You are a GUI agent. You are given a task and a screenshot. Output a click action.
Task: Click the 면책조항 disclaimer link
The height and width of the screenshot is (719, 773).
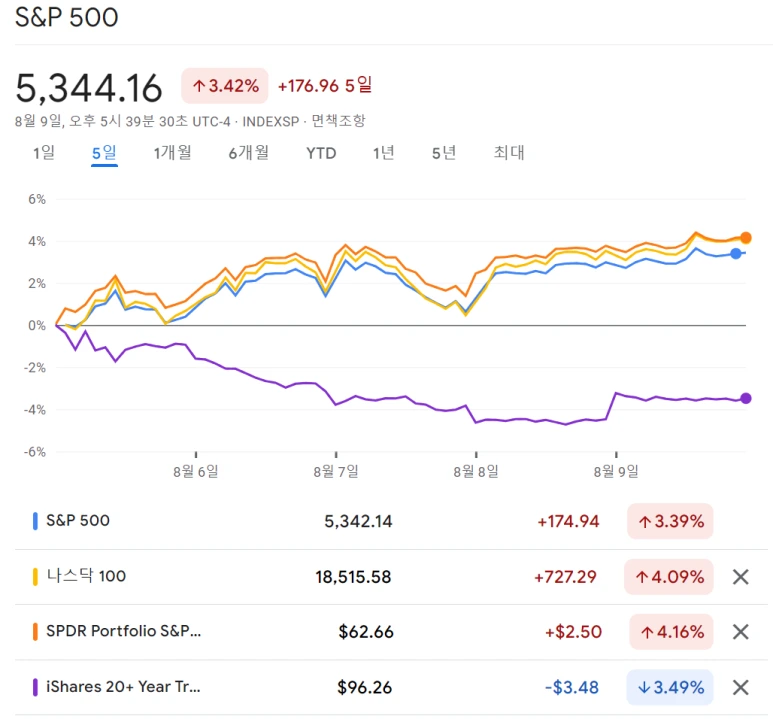tap(338, 121)
